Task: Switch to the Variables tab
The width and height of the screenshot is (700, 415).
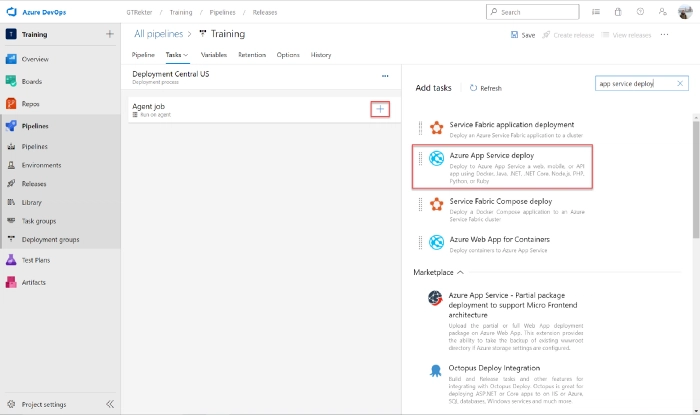Action: 213,55
